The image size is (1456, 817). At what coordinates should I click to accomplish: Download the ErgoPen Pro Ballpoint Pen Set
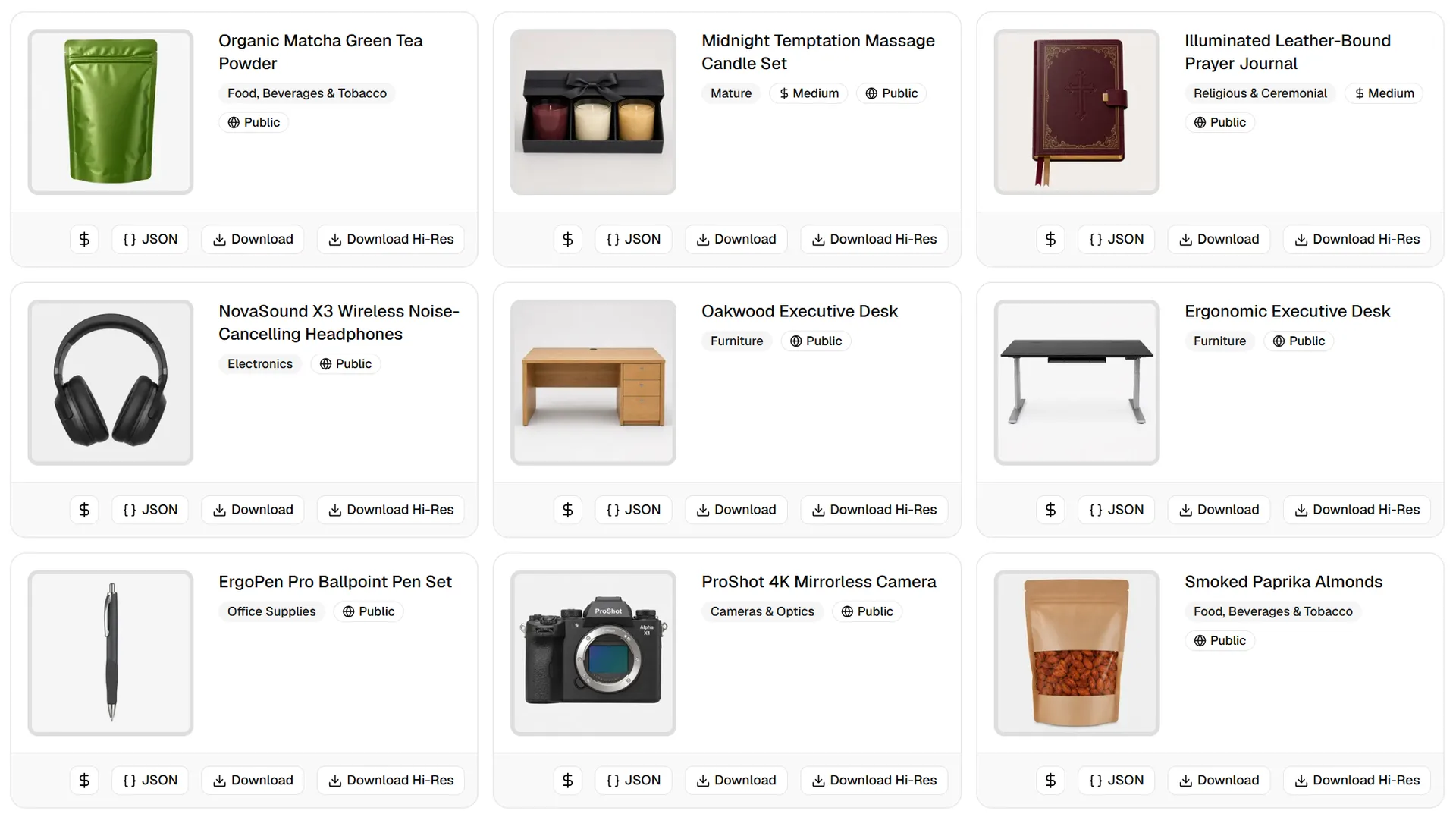[x=253, y=780]
